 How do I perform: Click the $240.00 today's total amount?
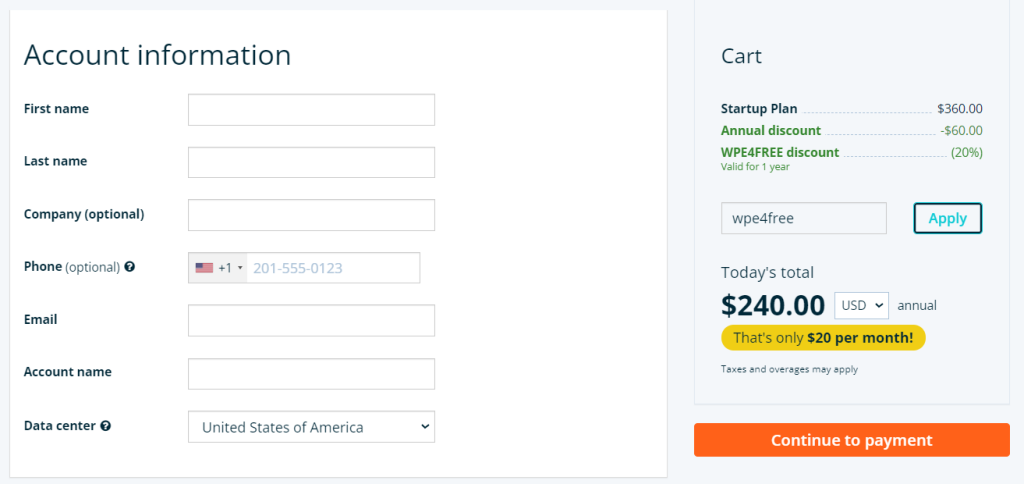click(x=773, y=305)
